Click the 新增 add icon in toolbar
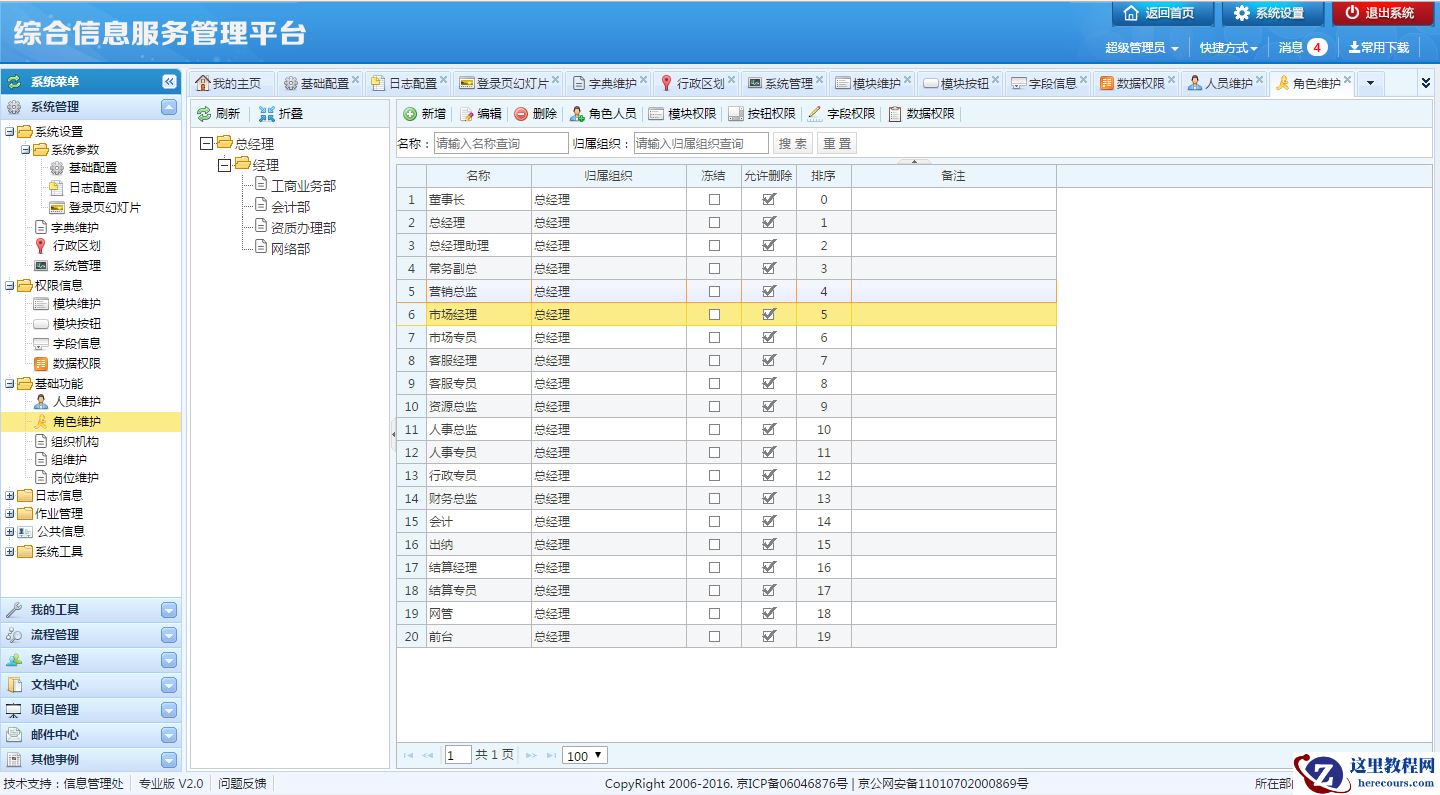1440x795 pixels. (410, 114)
